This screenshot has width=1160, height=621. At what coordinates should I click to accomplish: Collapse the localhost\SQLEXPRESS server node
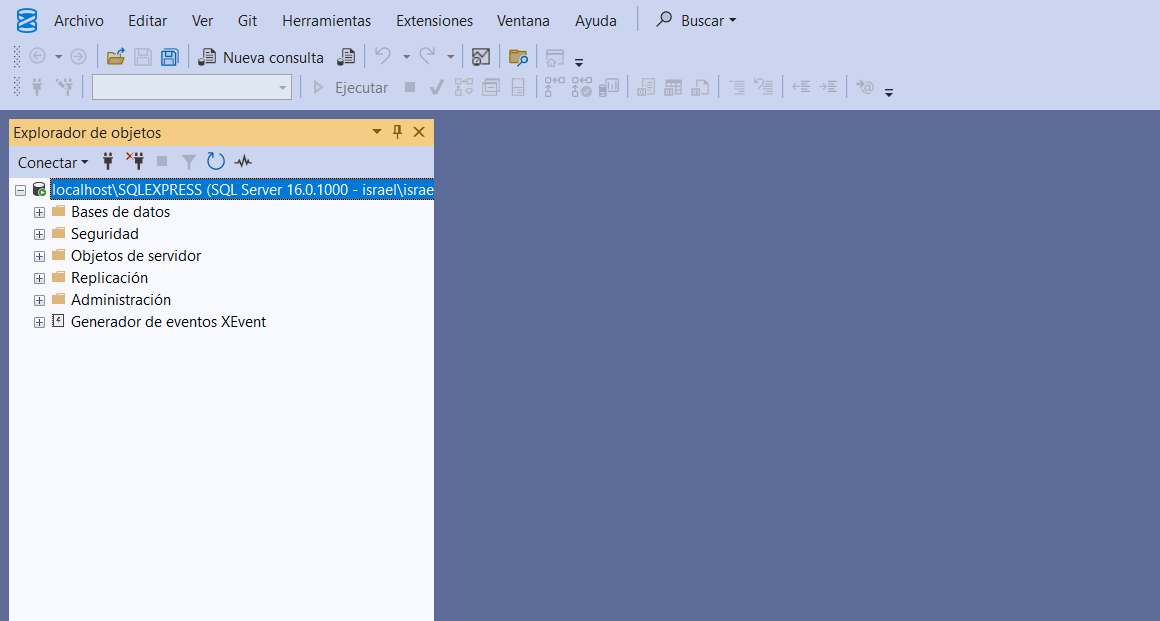[20, 190]
